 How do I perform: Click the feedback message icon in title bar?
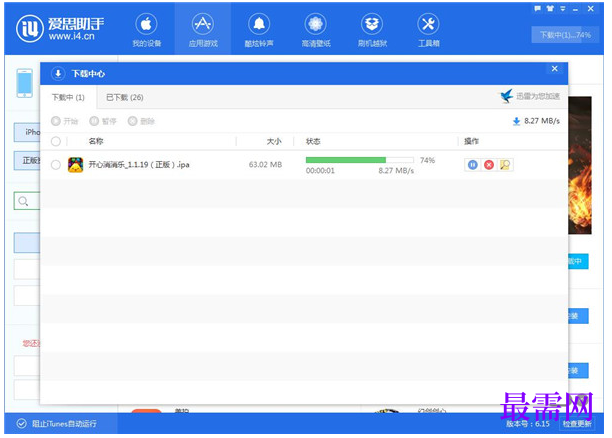(x=537, y=8)
